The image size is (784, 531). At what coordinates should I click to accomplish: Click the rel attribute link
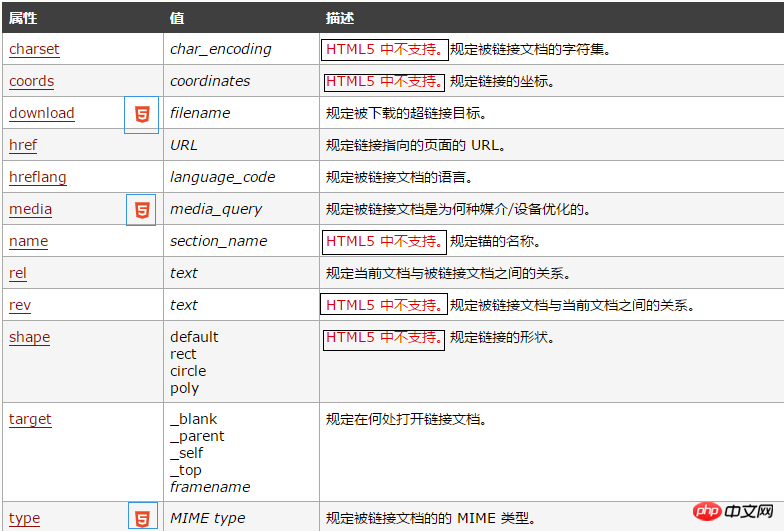coord(18,273)
